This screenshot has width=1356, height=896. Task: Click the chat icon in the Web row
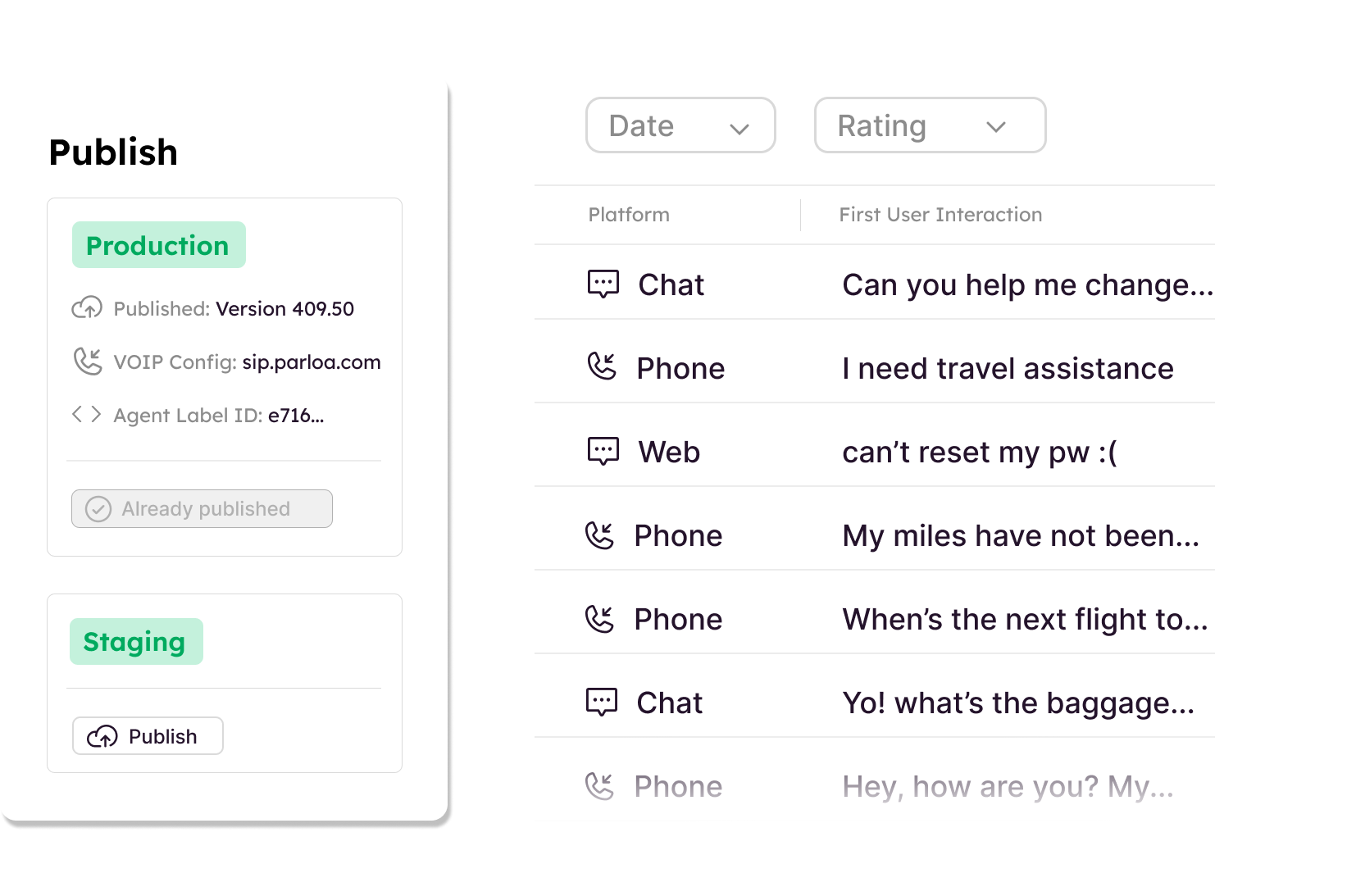[x=603, y=451]
